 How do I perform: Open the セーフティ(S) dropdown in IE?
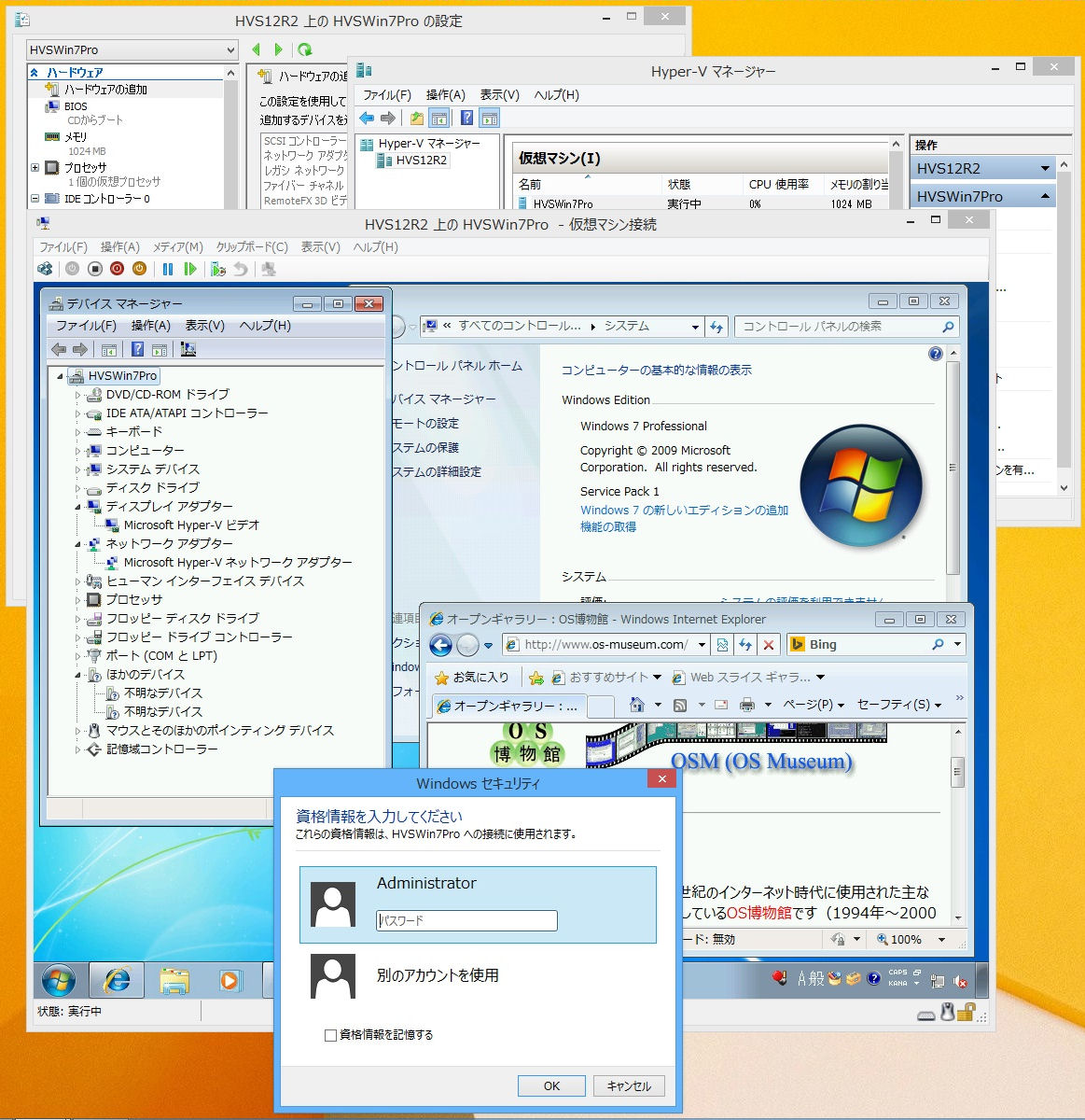tap(899, 705)
